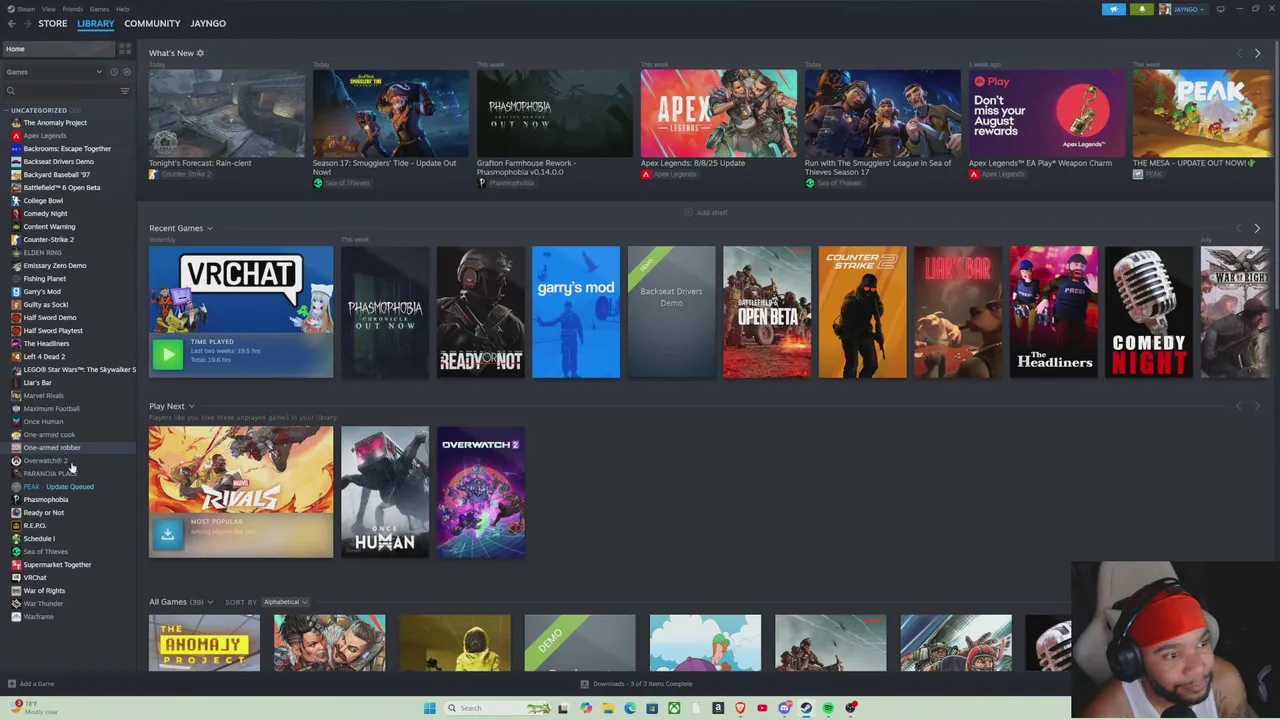Viewport: 1280px width, 720px height.
Task: Show next What's New items arrow
Action: pyautogui.click(x=1257, y=53)
